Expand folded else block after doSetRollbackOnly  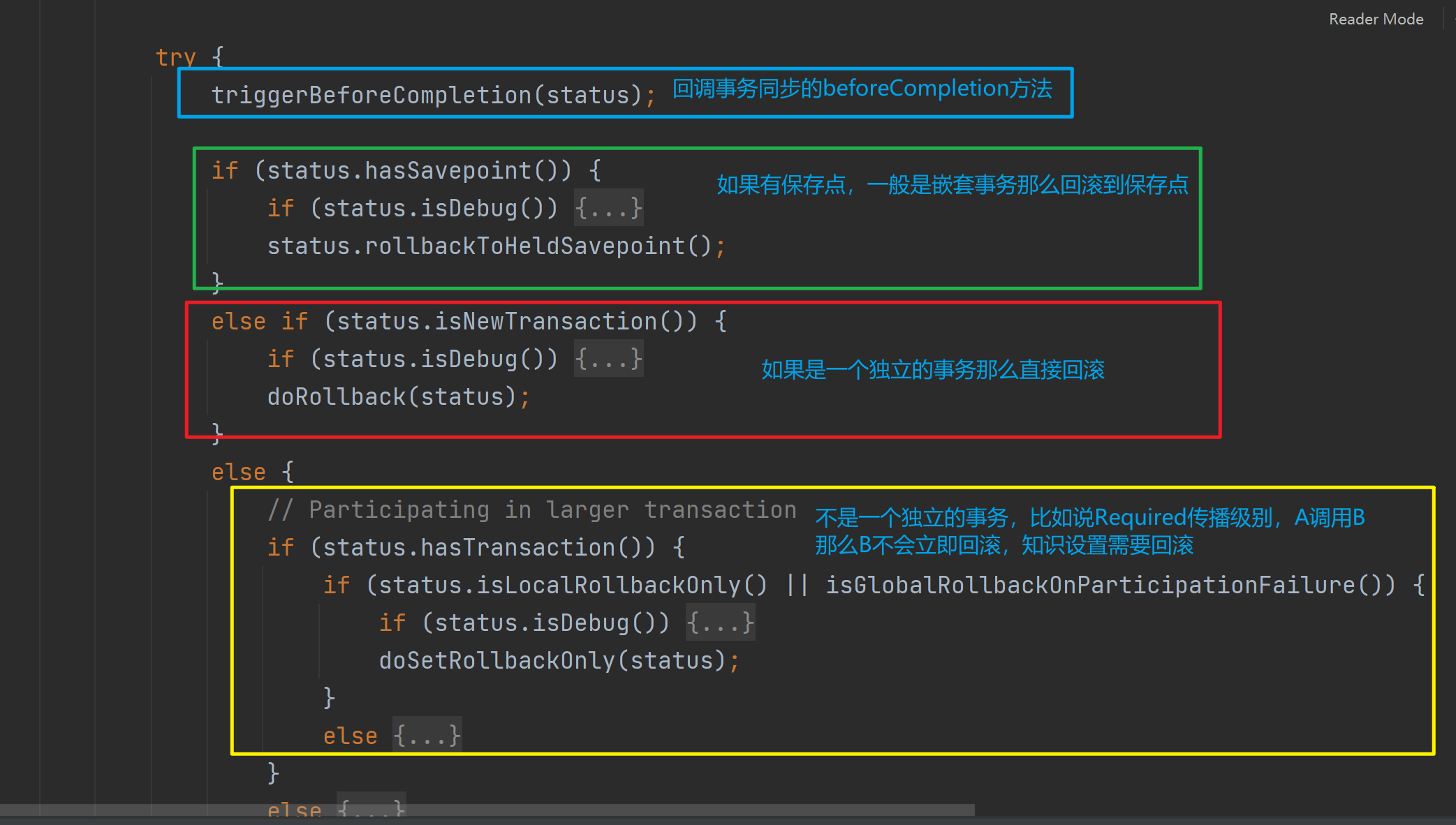[427, 736]
